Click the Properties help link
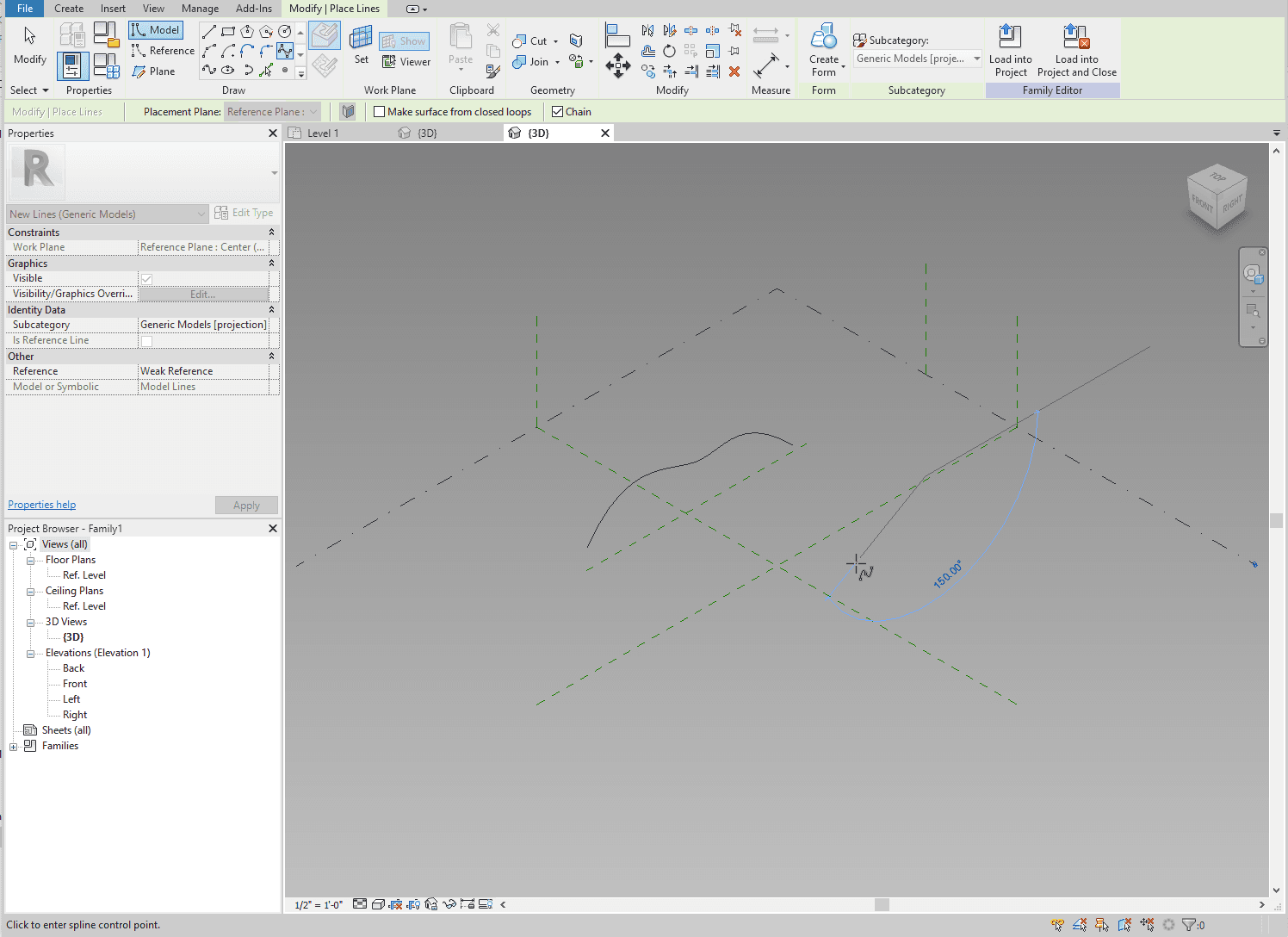Screen dimensions: 1288x937 (41, 505)
